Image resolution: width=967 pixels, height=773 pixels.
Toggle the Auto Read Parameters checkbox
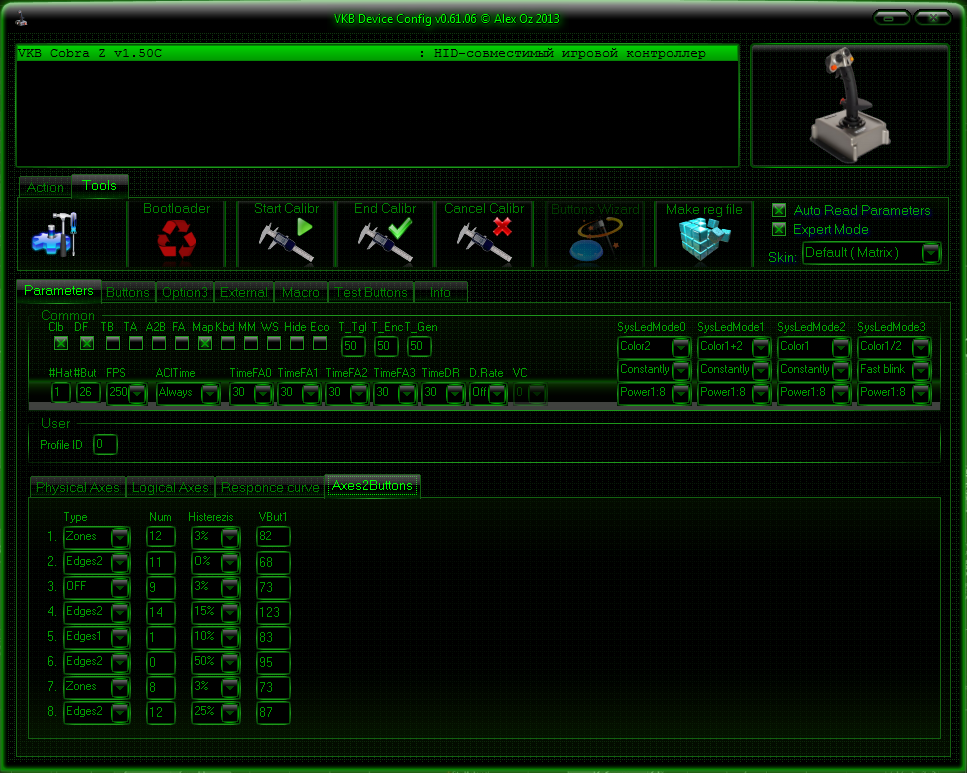point(779,211)
